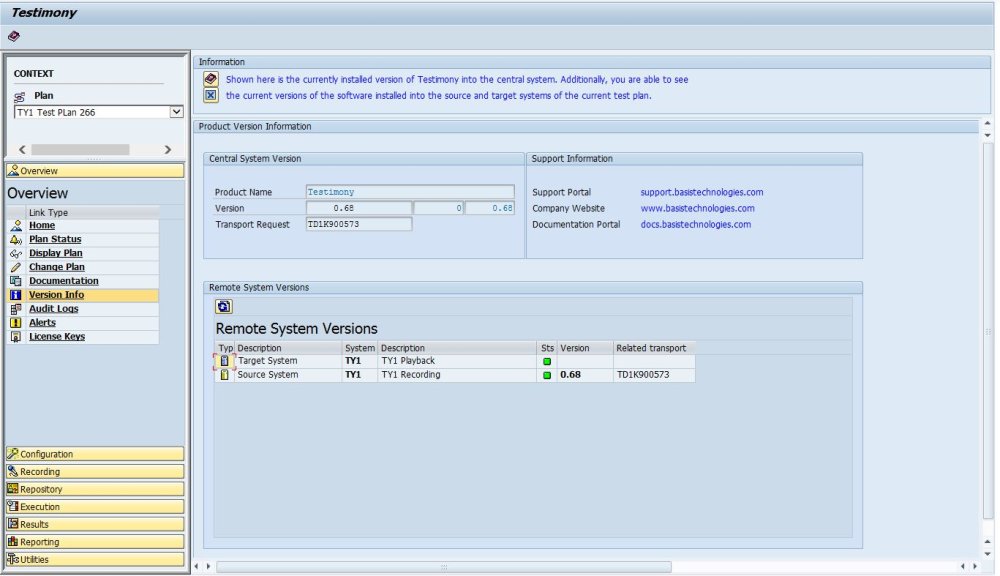Screen dimensions: 1000x576
Task: Expand the Repository section
Action: pos(95,489)
